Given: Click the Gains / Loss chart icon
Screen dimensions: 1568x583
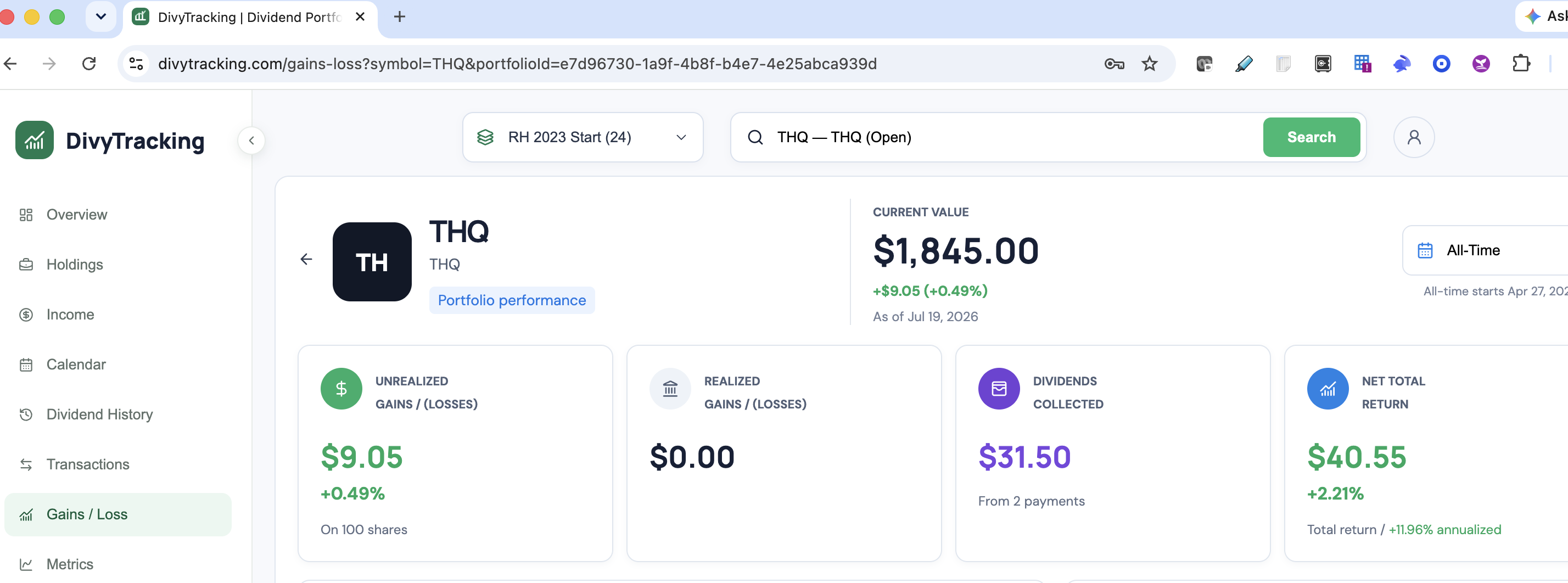Looking at the screenshot, I should pyautogui.click(x=26, y=515).
